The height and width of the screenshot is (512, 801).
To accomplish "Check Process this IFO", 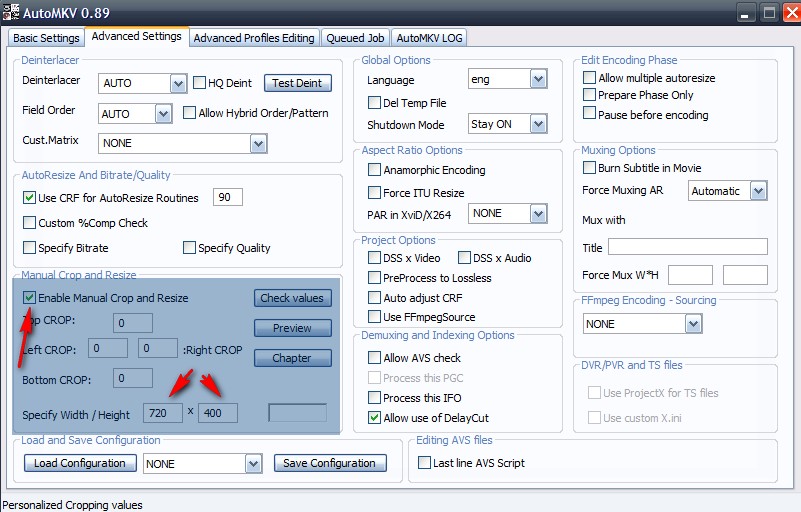I will point(374,398).
